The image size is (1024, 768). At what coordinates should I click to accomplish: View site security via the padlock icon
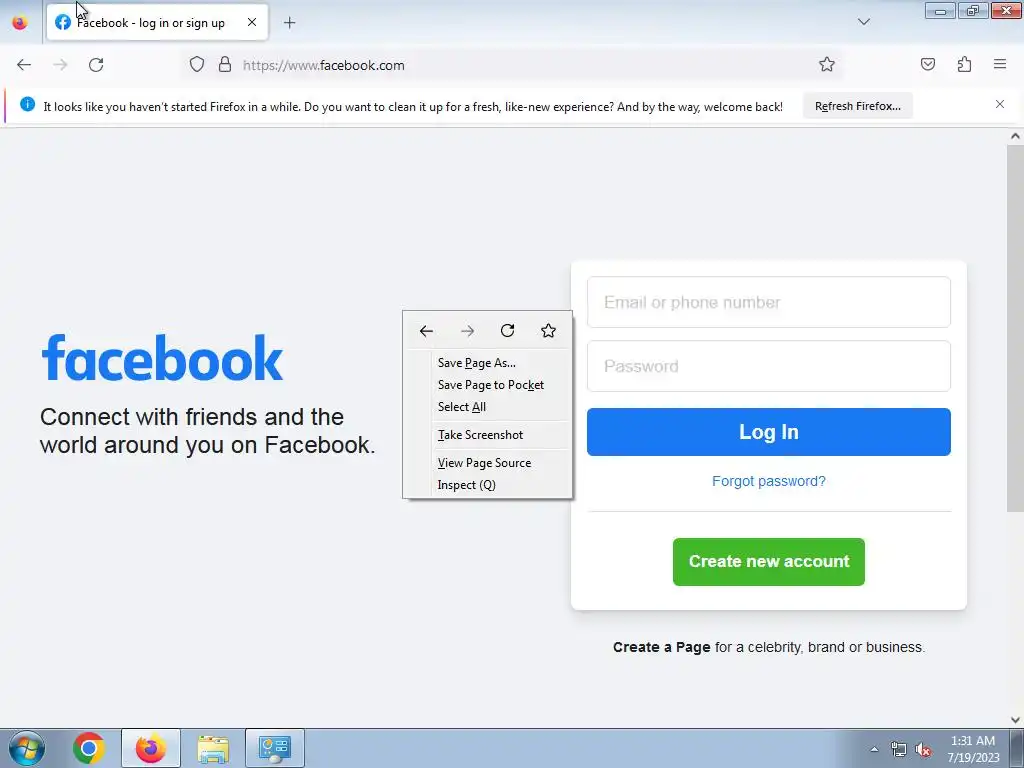(x=225, y=65)
